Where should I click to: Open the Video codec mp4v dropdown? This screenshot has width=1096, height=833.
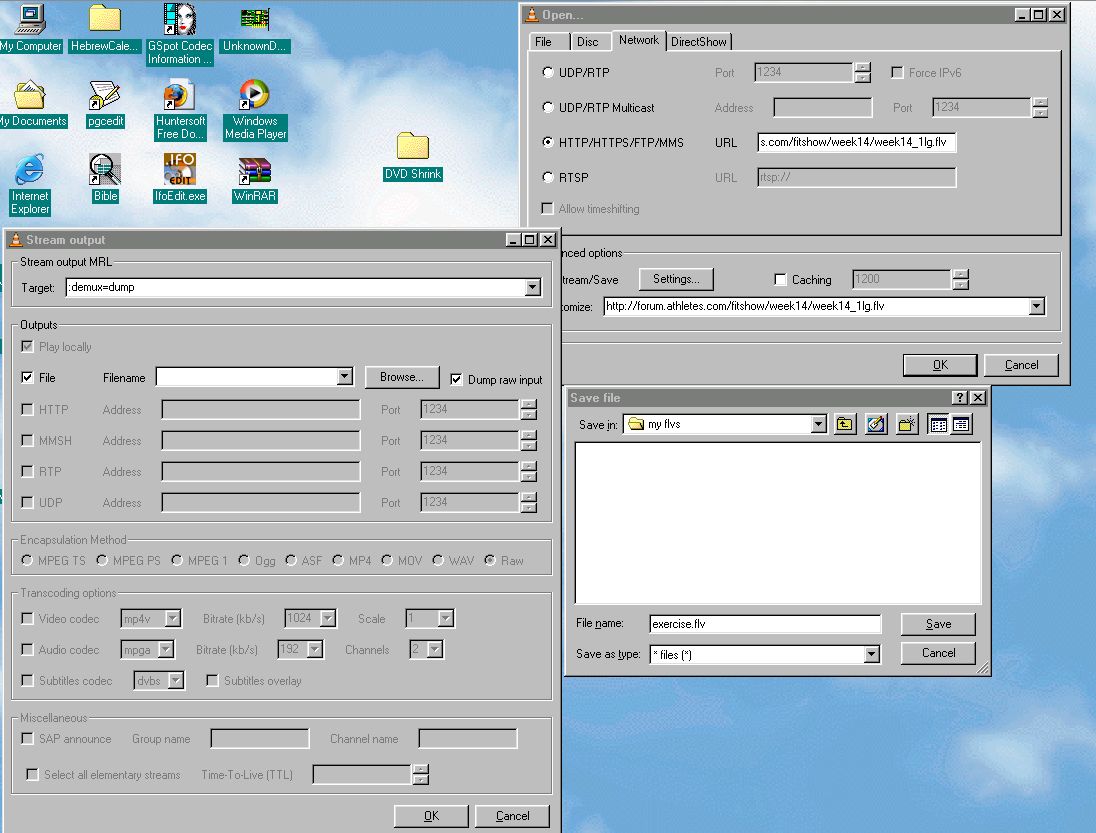click(173, 618)
